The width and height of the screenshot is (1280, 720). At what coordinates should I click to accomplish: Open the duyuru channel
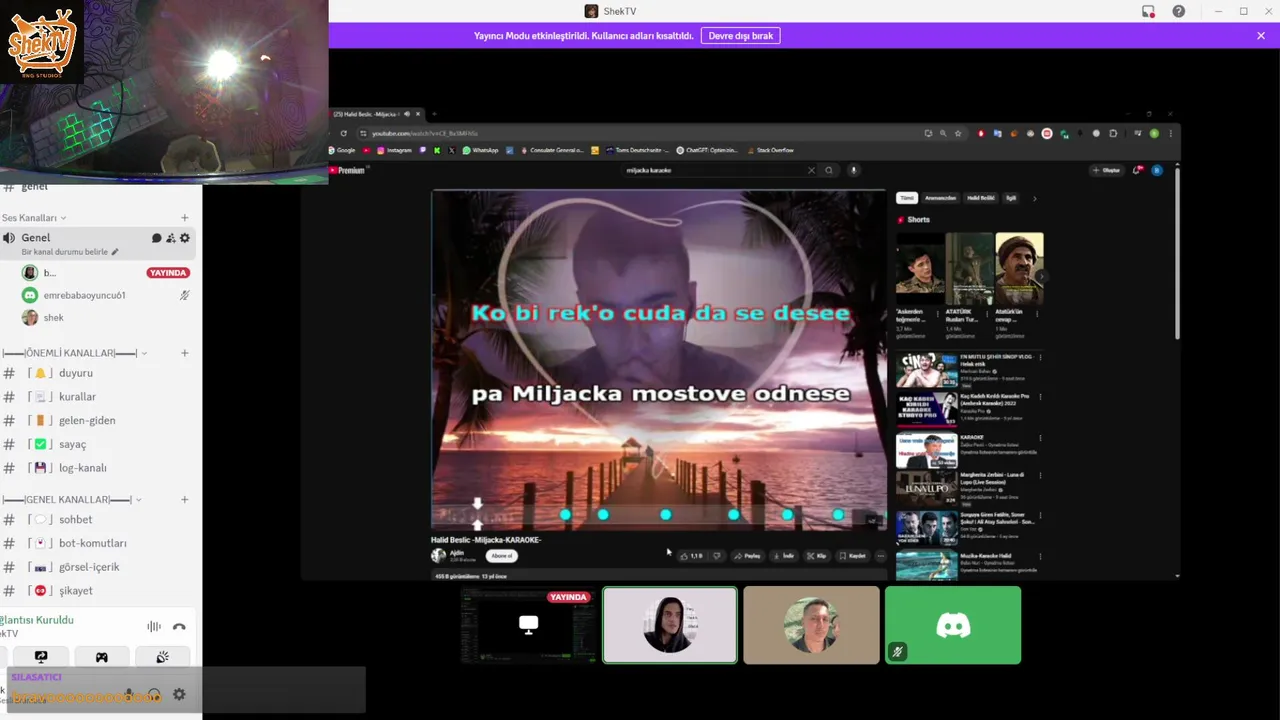point(97,373)
